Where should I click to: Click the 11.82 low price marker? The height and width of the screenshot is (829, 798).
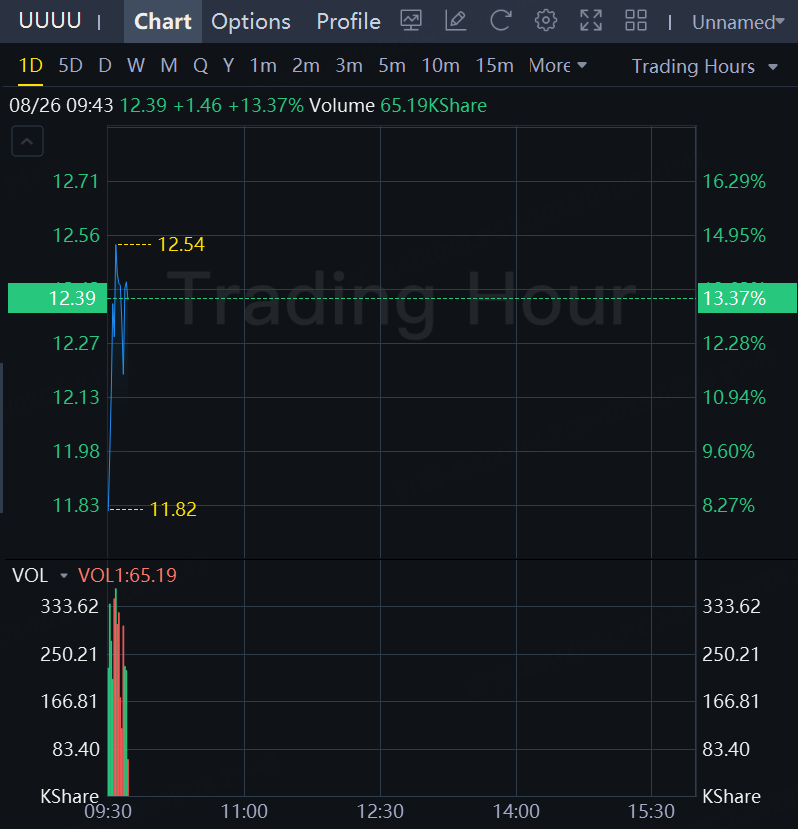pyautogui.click(x=173, y=509)
